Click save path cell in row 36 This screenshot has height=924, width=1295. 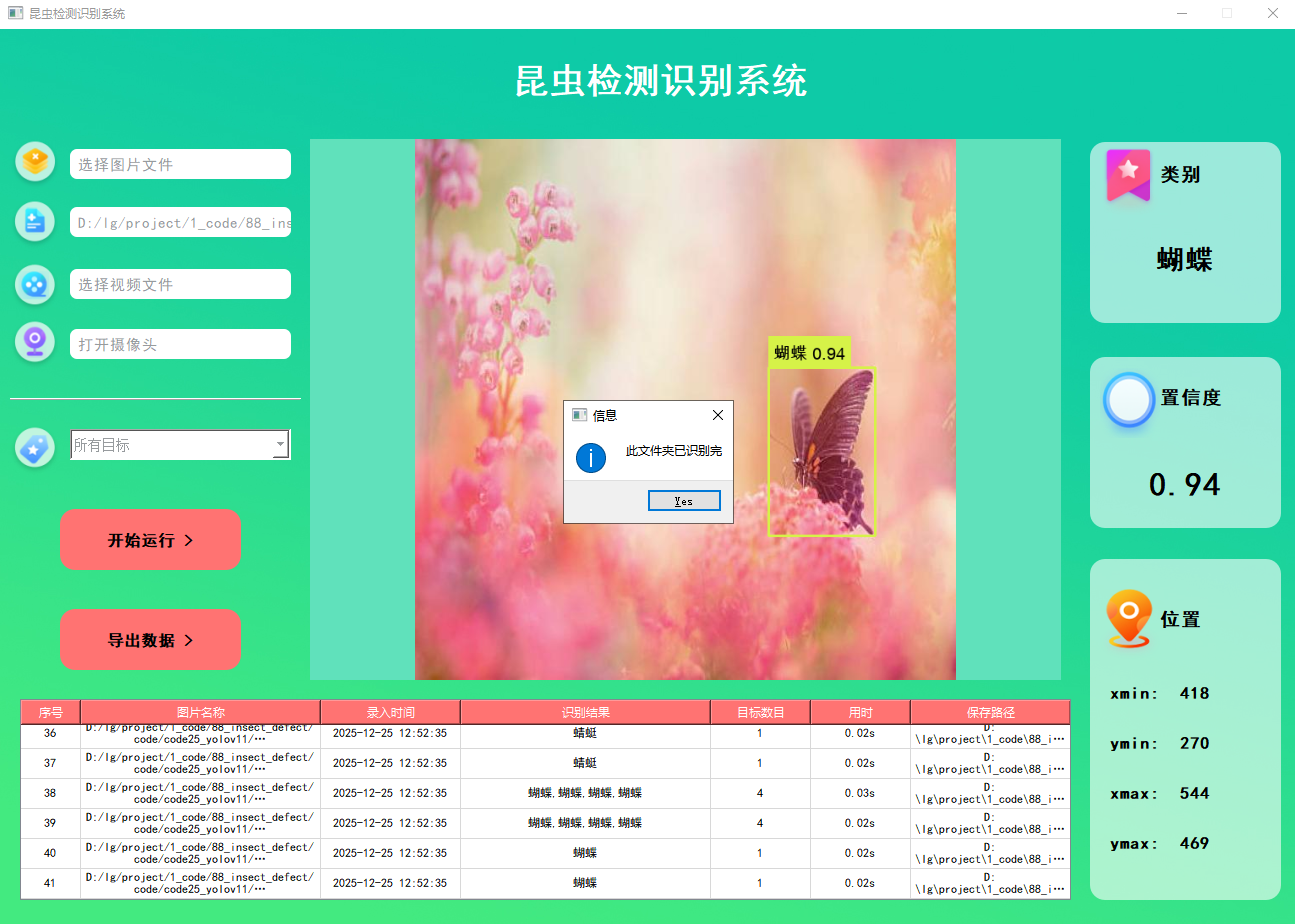(x=991, y=734)
